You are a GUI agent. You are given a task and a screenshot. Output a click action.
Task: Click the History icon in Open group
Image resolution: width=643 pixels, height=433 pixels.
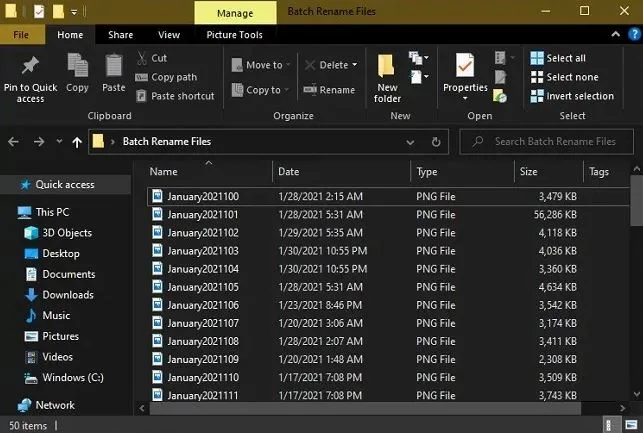(500, 96)
